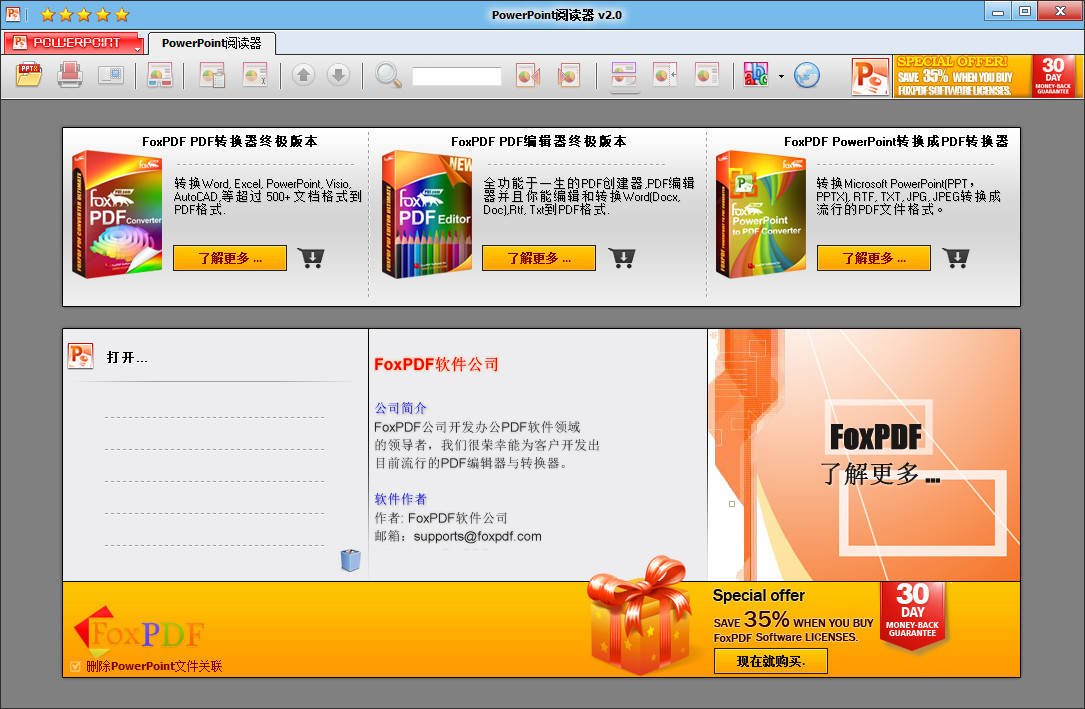
Task: Find next match with right-arrow slide icon
Action: coord(568,75)
